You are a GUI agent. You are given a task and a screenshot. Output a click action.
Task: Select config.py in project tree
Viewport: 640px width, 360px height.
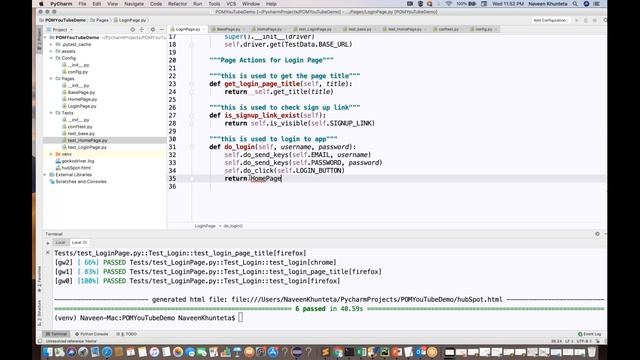[75, 72]
